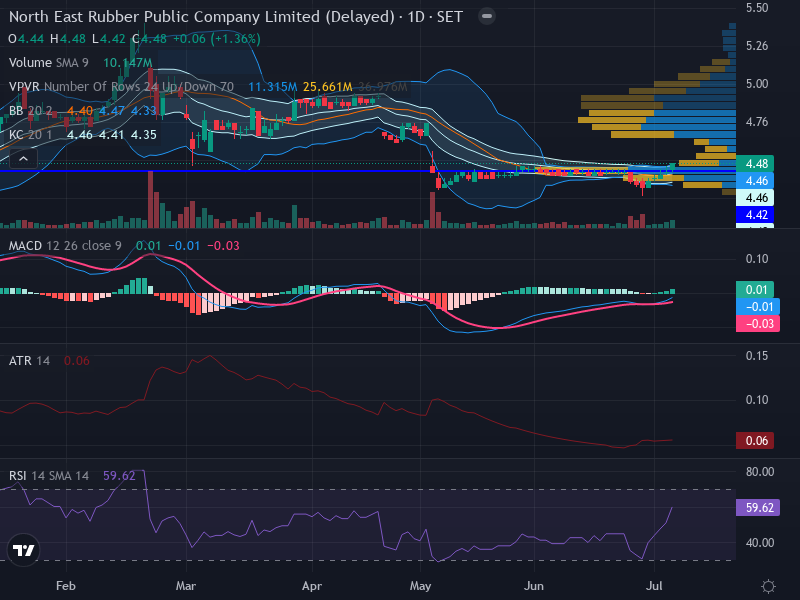Click the Jun date on time axis

pos(534,586)
